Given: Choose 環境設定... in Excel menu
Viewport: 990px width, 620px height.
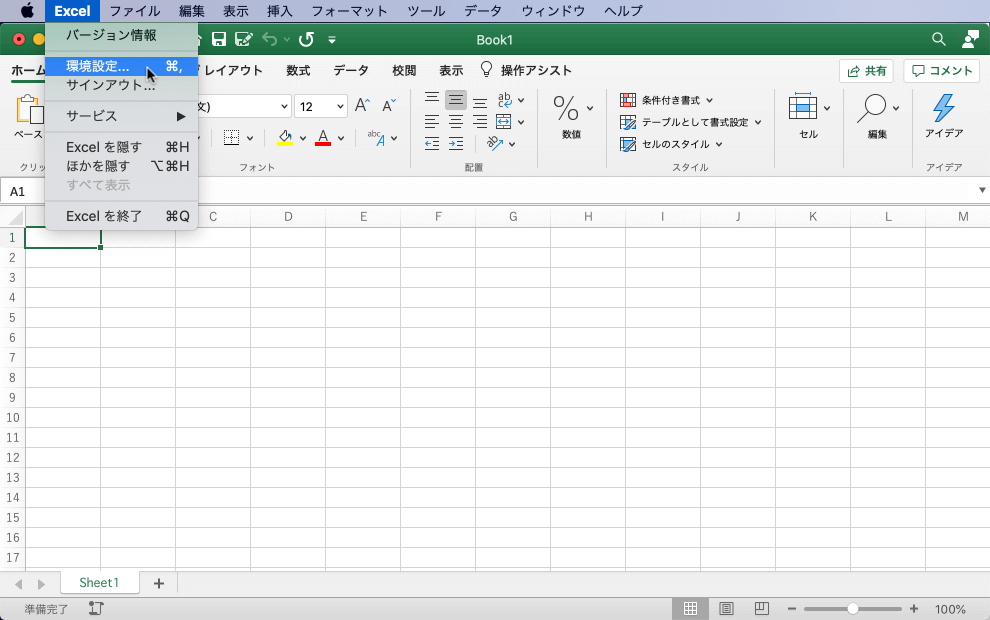Looking at the screenshot, I should (121, 66).
